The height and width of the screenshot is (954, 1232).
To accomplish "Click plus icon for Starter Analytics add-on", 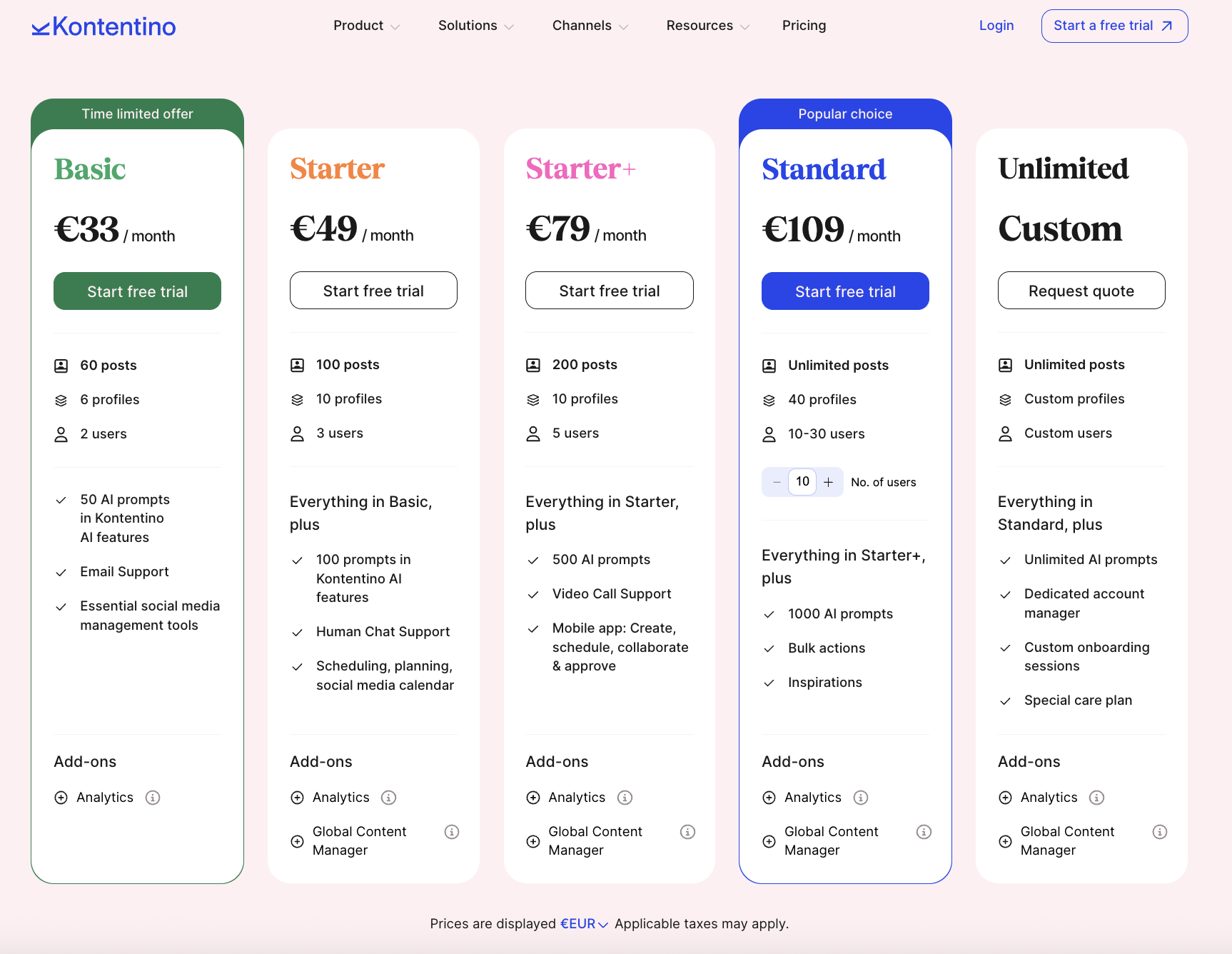I will [x=298, y=798].
